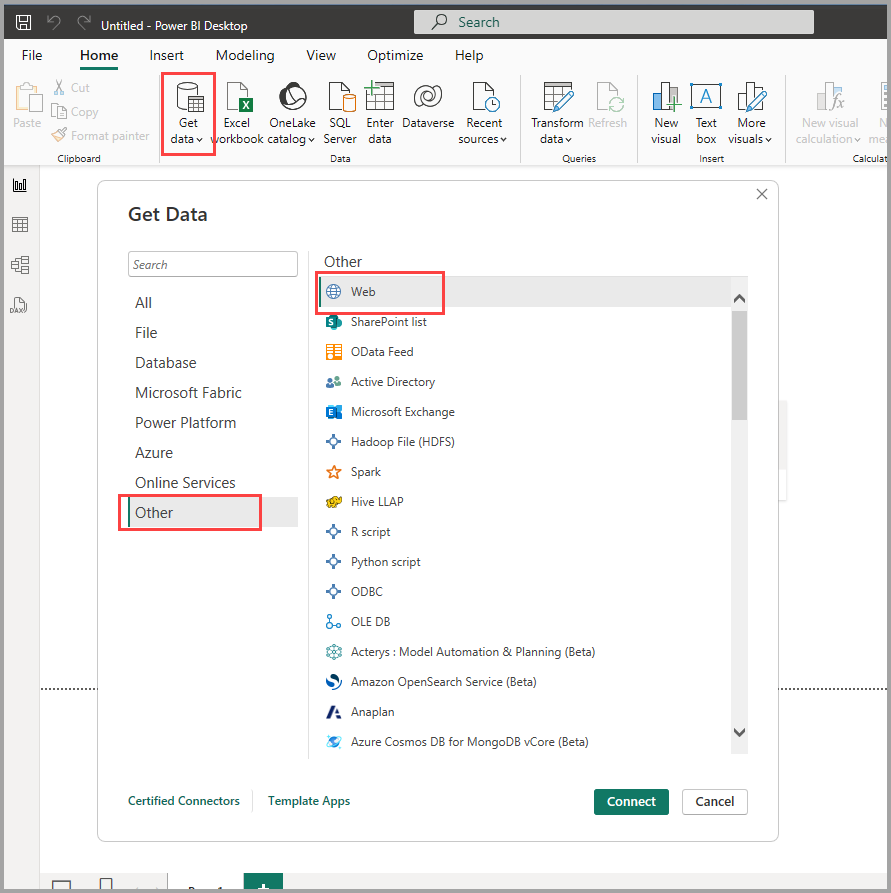Switch to the Modeling ribbon tab
Viewport: 891px width, 893px height.
point(244,55)
